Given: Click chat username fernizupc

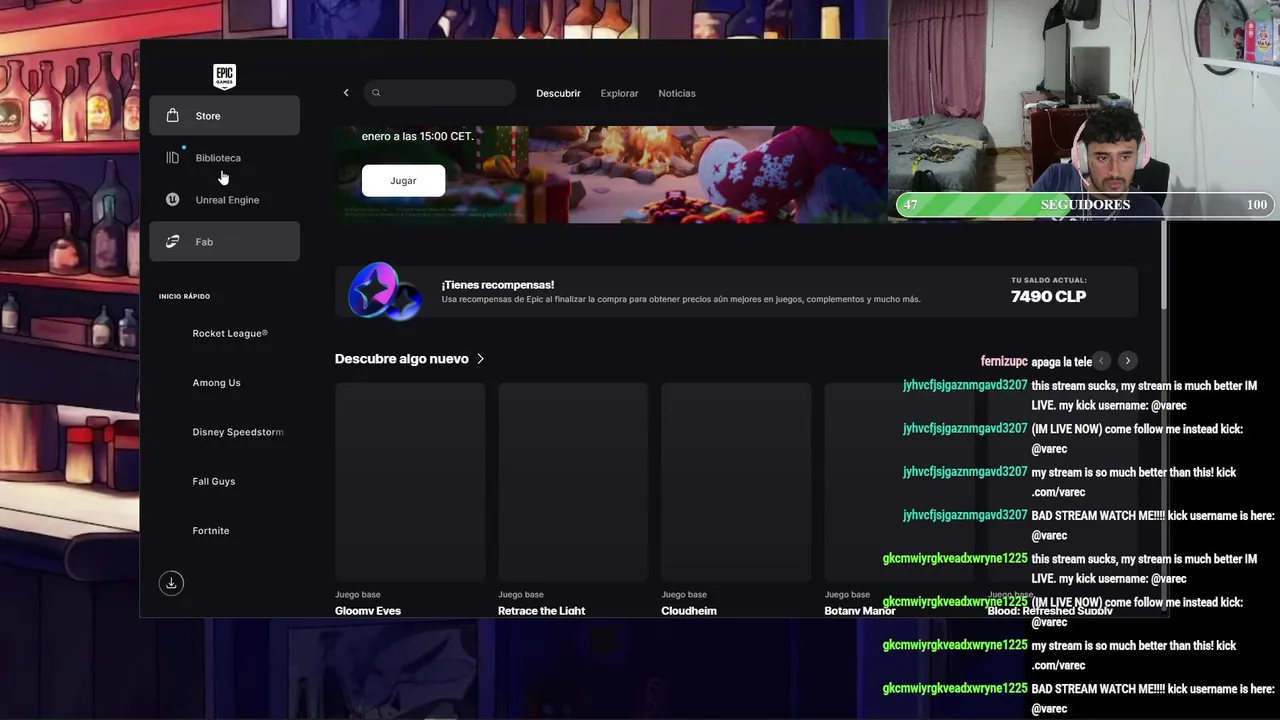Looking at the screenshot, I should pos(1004,362).
